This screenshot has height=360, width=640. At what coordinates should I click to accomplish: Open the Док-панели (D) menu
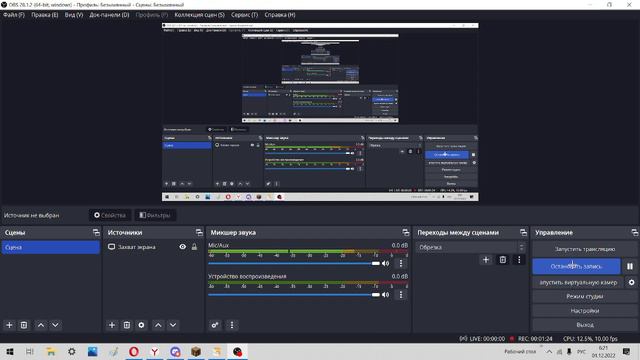tap(109, 15)
